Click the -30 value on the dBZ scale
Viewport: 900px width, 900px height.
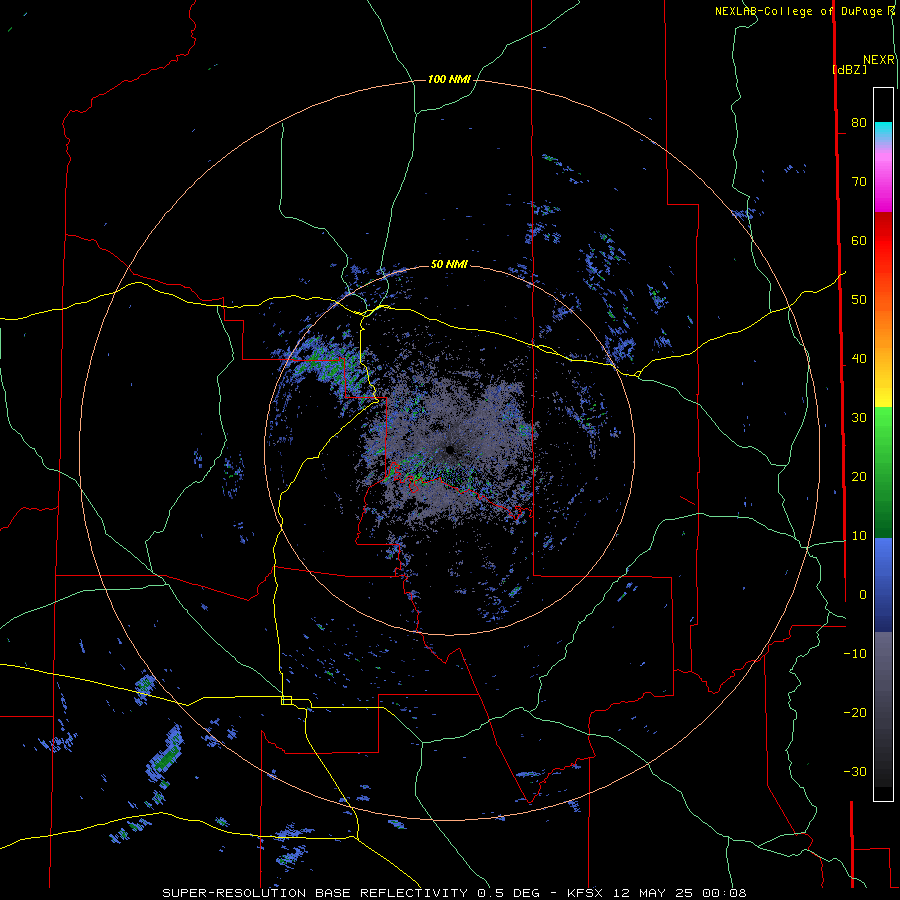[855, 771]
